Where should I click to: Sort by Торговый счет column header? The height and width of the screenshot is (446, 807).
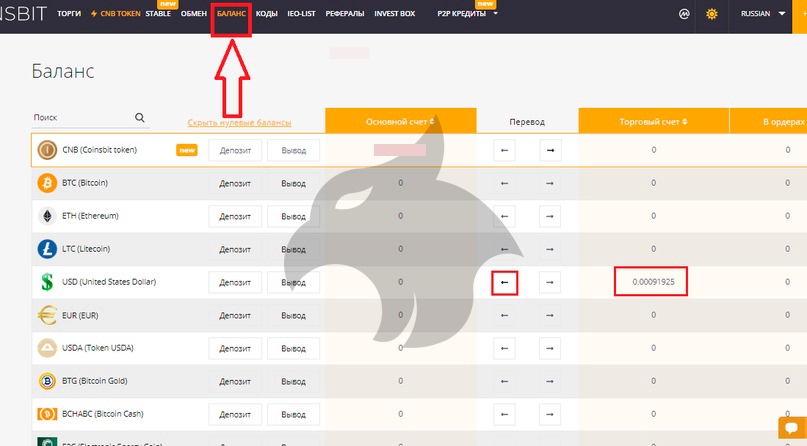(653, 121)
